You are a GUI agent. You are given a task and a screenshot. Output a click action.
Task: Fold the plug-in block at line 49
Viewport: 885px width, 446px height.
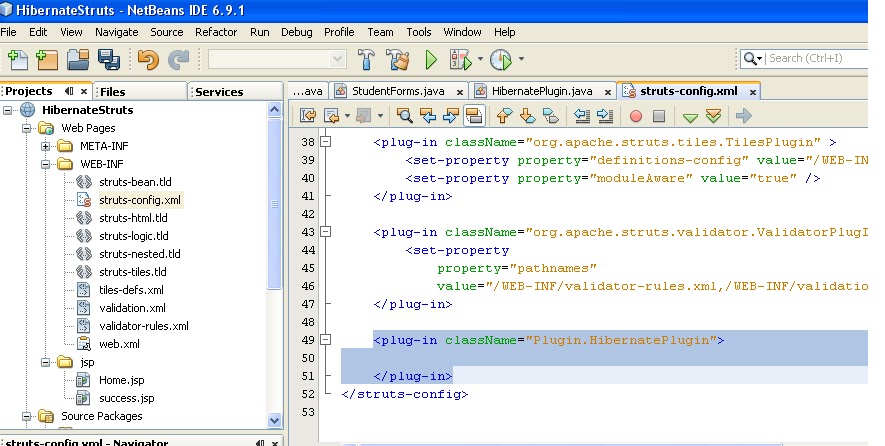pyautogui.click(x=326, y=340)
